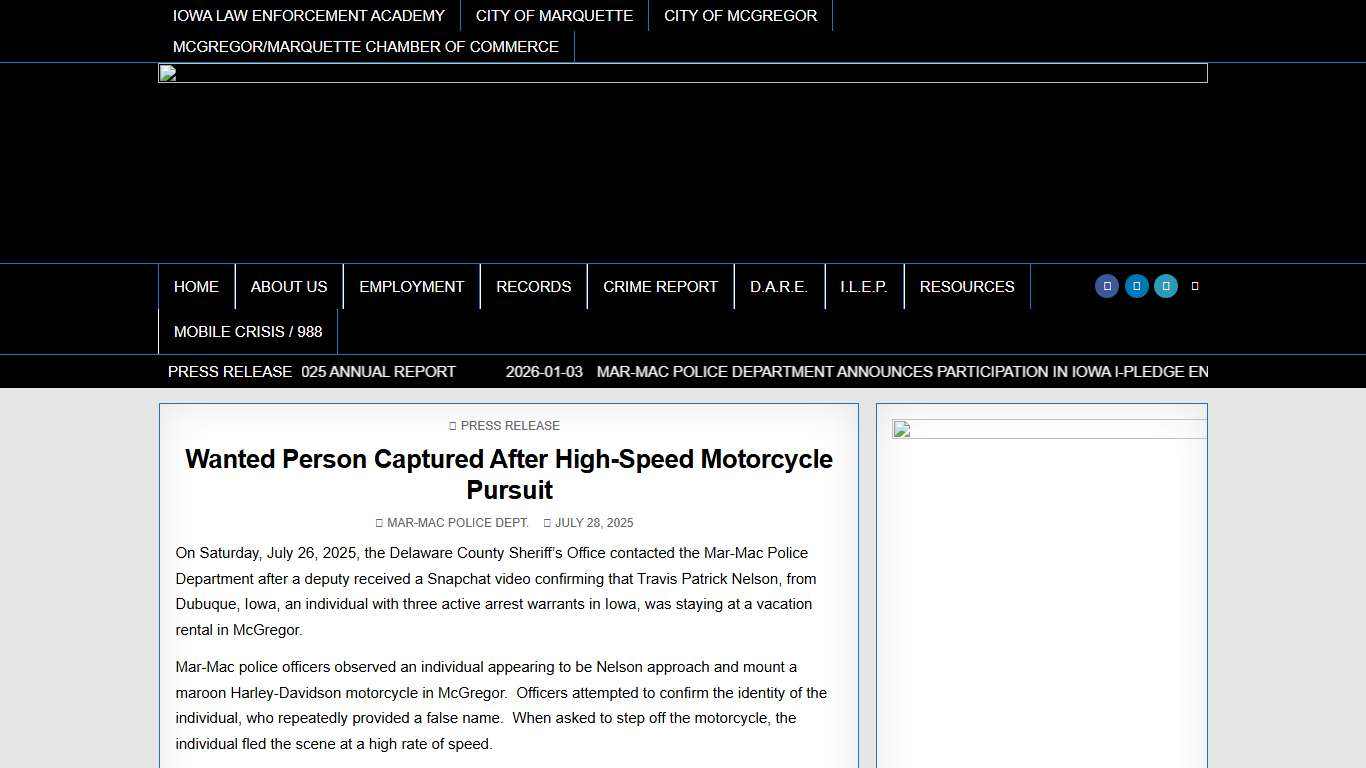This screenshot has width=1366, height=768.
Task: Open the City of Marquette link
Action: 554,16
